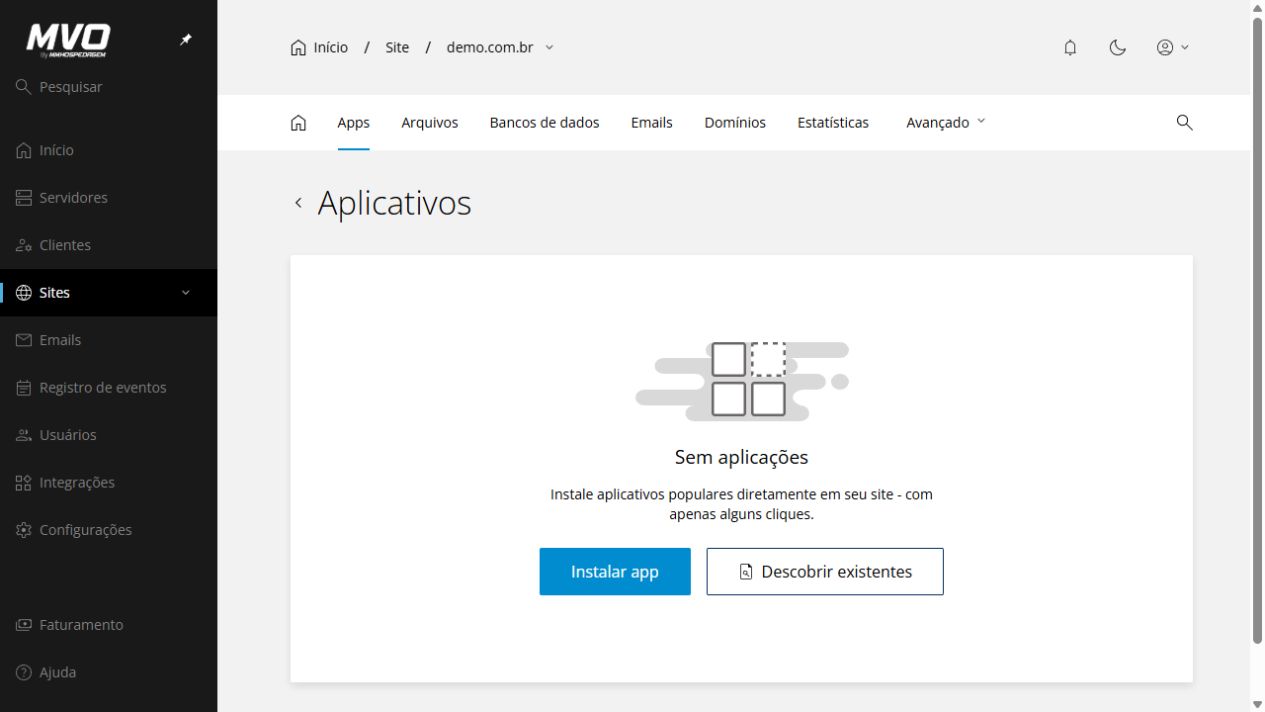This screenshot has height=712, width=1265.
Task: Open Usuários in the sidebar
Action: [108, 435]
